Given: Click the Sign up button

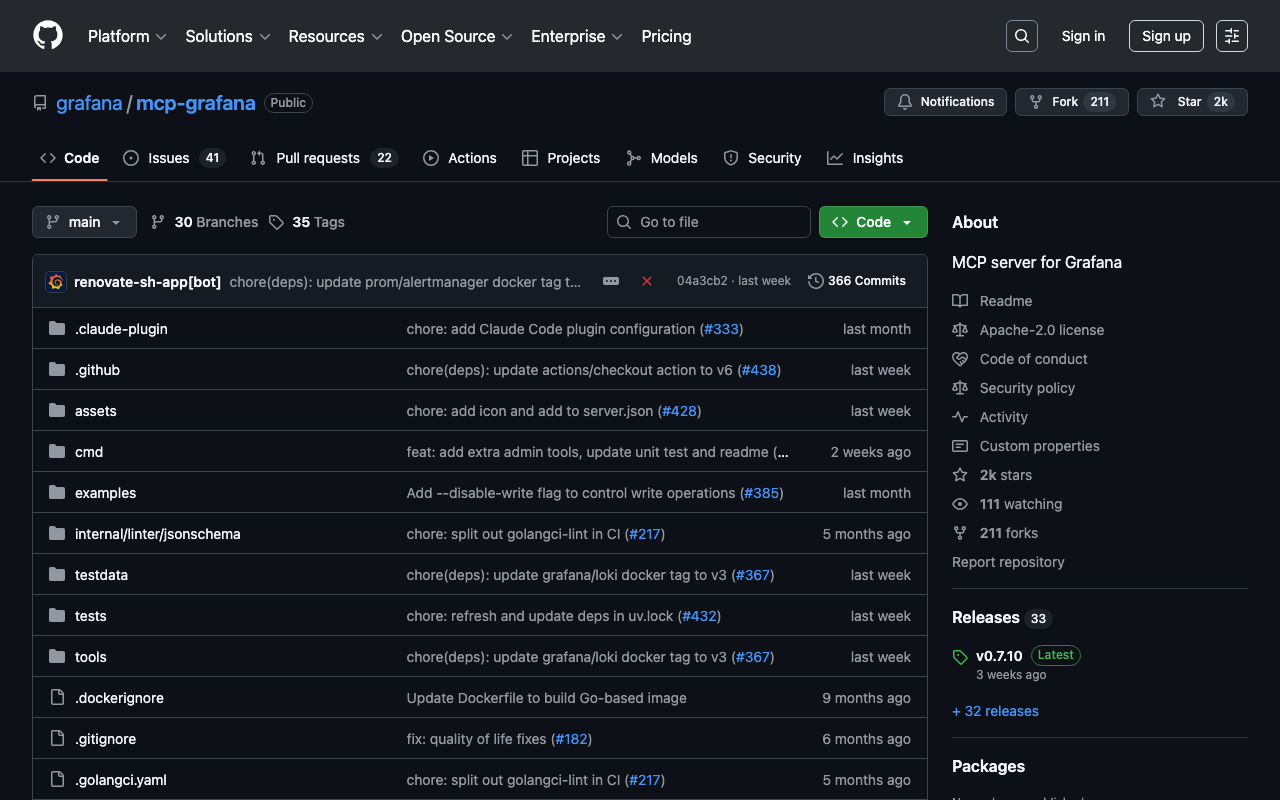Looking at the screenshot, I should pos(1166,36).
